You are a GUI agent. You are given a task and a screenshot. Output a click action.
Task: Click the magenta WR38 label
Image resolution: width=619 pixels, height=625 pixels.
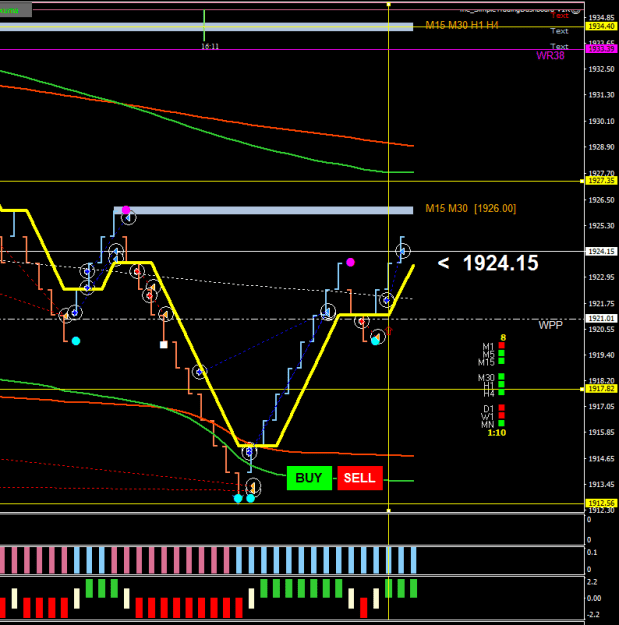coord(550,55)
